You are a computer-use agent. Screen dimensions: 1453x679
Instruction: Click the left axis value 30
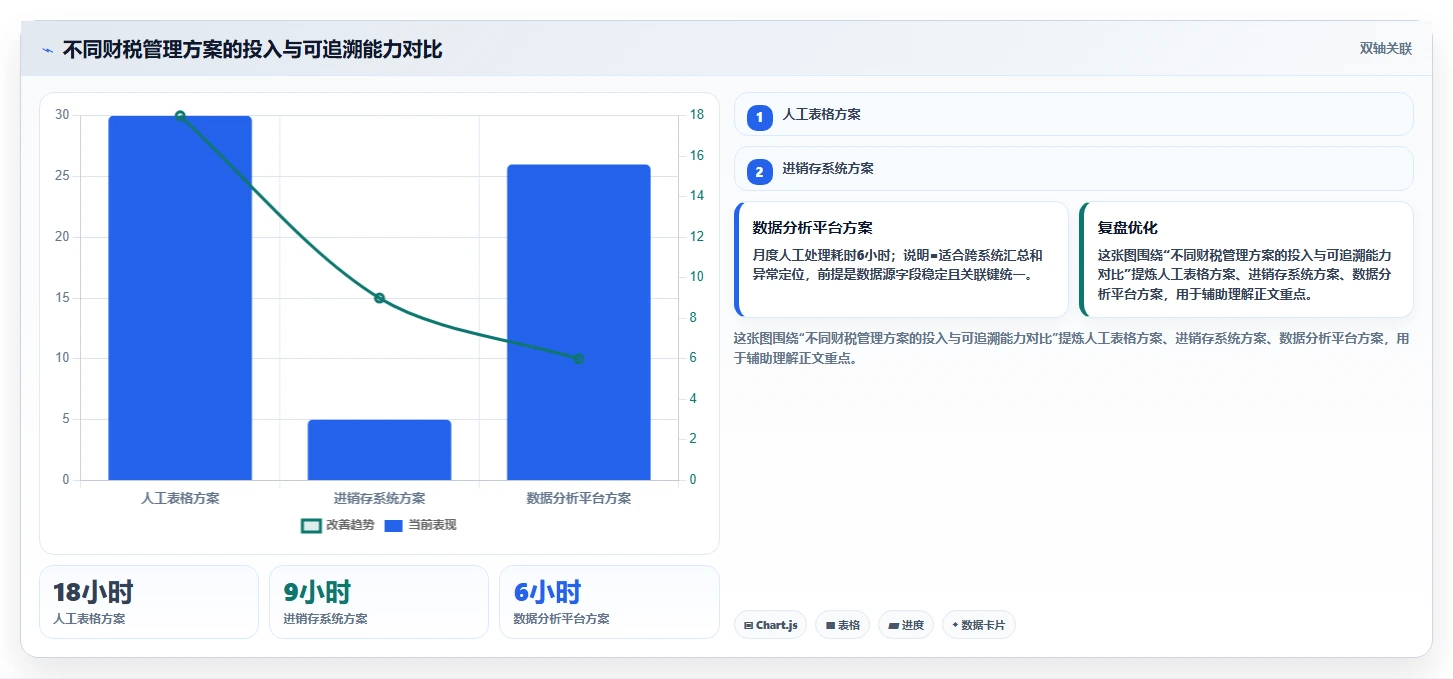point(62,115)
